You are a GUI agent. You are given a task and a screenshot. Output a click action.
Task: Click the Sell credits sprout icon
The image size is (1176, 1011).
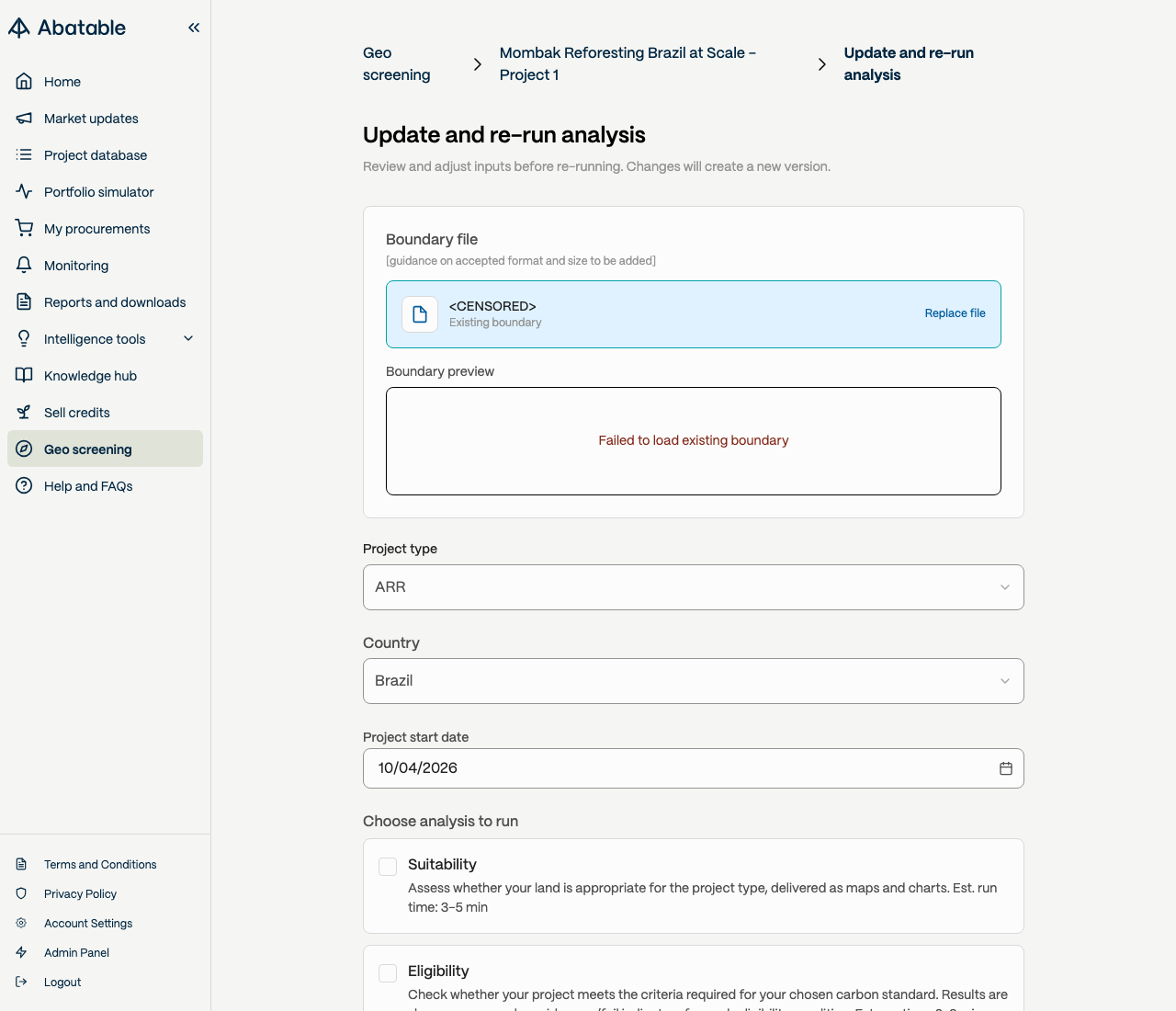click(24, 413)
